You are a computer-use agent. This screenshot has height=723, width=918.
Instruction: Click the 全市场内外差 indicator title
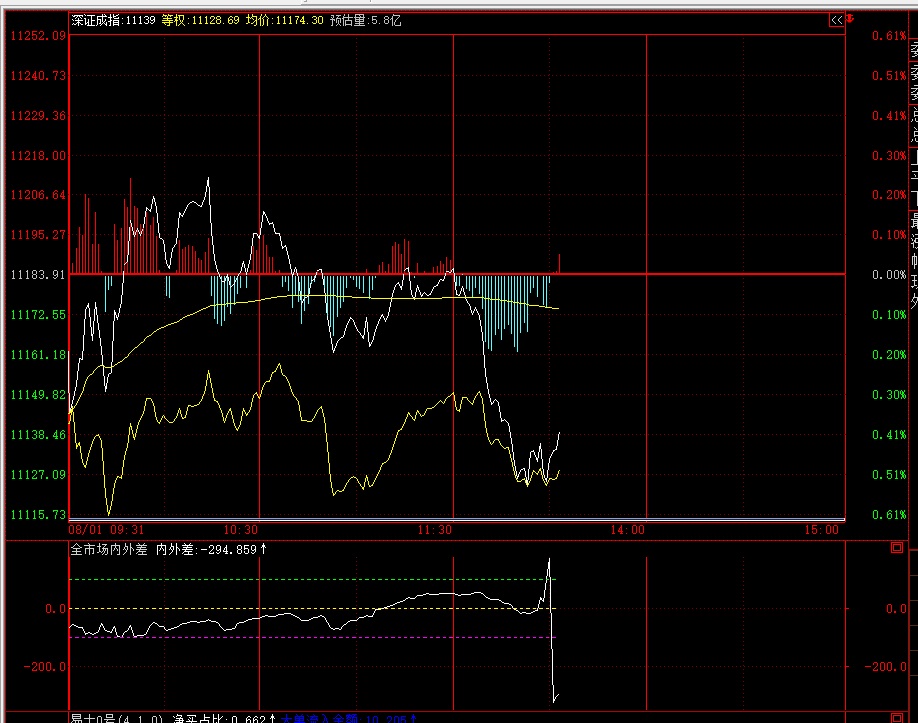tap(109, 549)
